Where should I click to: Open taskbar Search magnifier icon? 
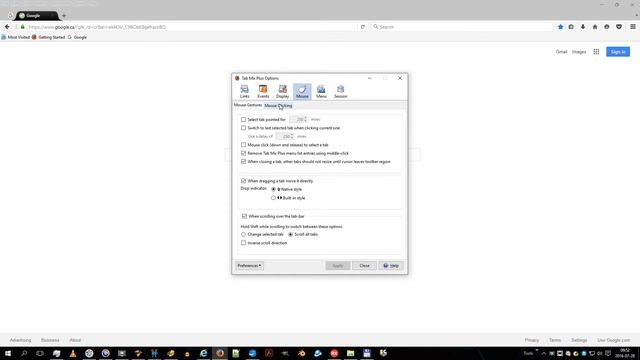(x=24, y=353)
